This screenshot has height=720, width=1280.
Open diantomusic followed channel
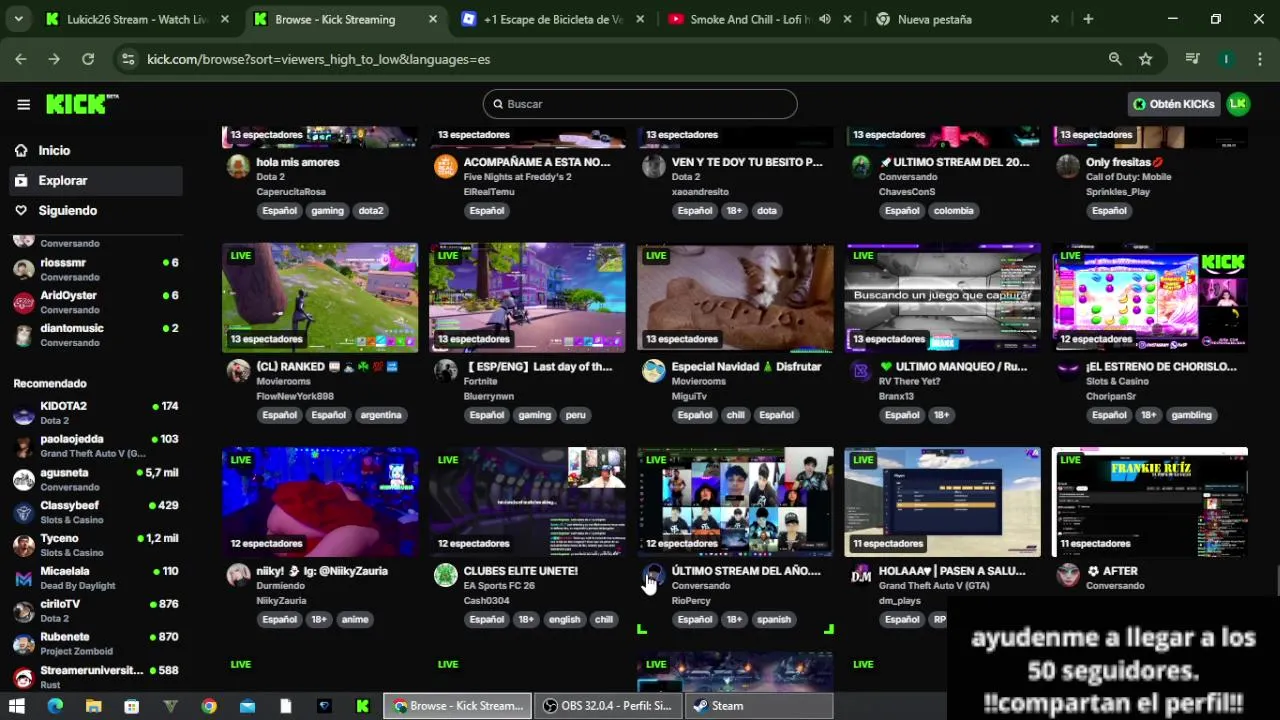(x=95, y=335)
